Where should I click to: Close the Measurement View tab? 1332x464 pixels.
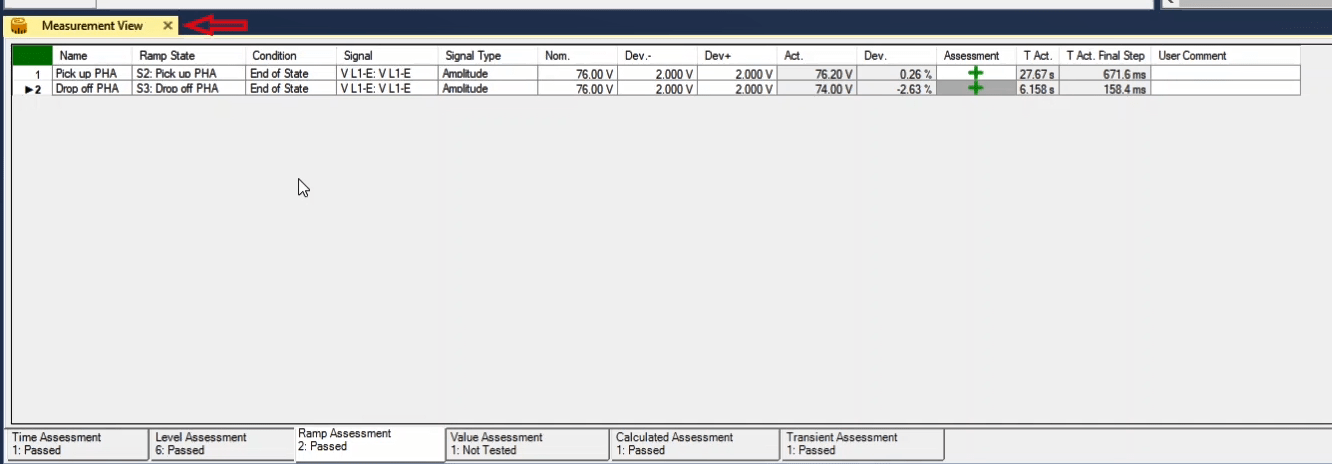(168, 26)
